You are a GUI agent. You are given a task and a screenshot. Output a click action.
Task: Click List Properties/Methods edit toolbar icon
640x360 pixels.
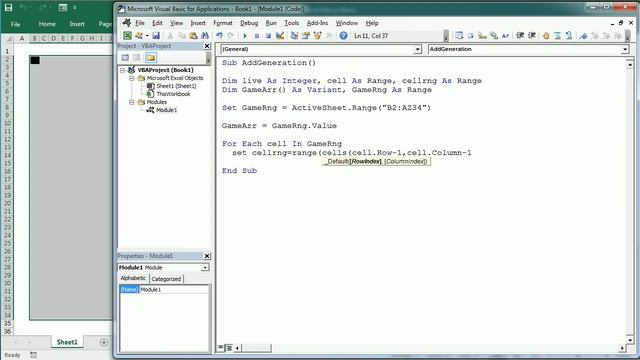[x=459, y=36]
